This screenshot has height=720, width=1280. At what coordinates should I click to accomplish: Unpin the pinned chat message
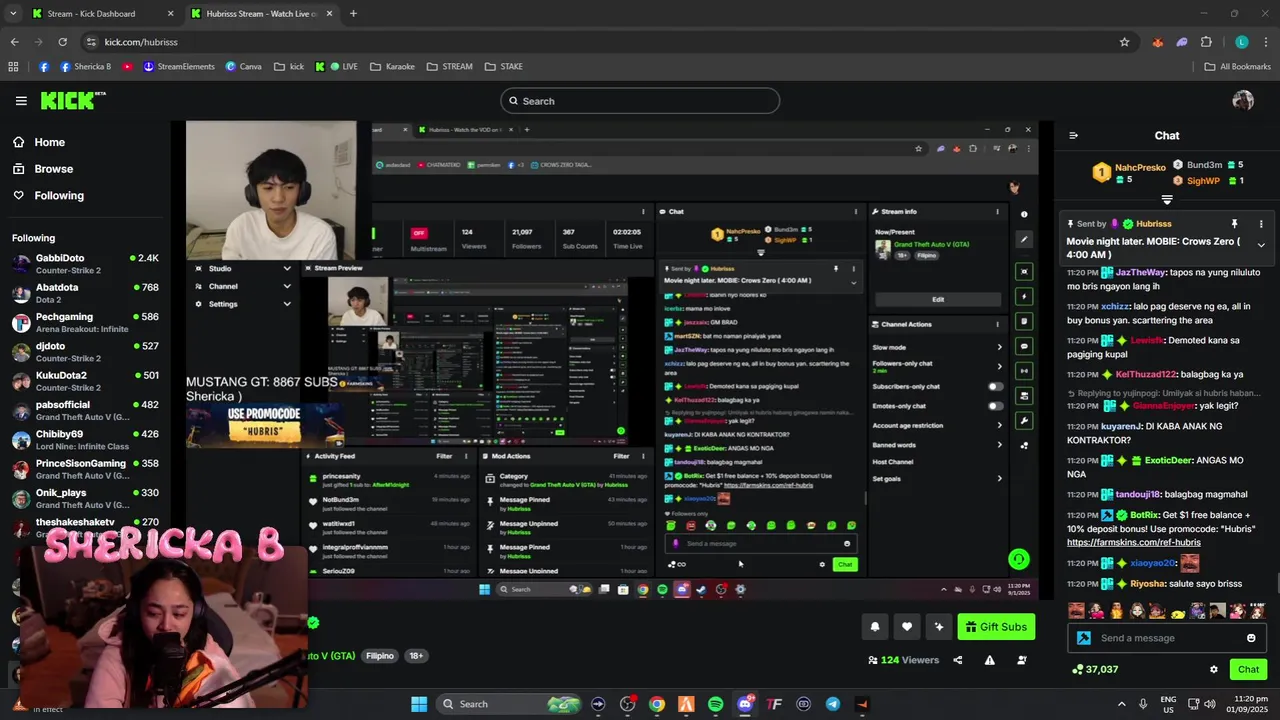click(1234, 224)
